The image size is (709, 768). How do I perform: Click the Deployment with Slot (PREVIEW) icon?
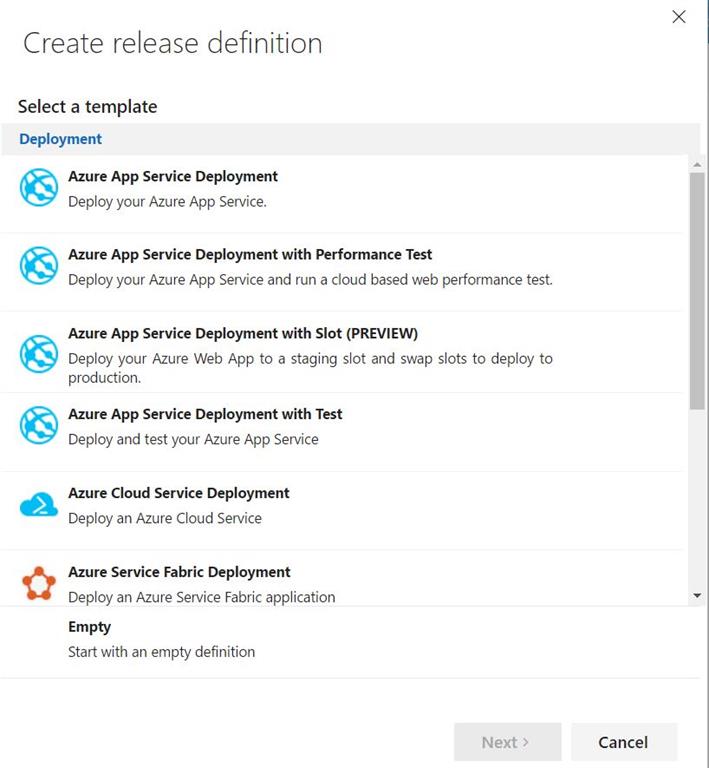pyautogui.click(x=39, y=353)
